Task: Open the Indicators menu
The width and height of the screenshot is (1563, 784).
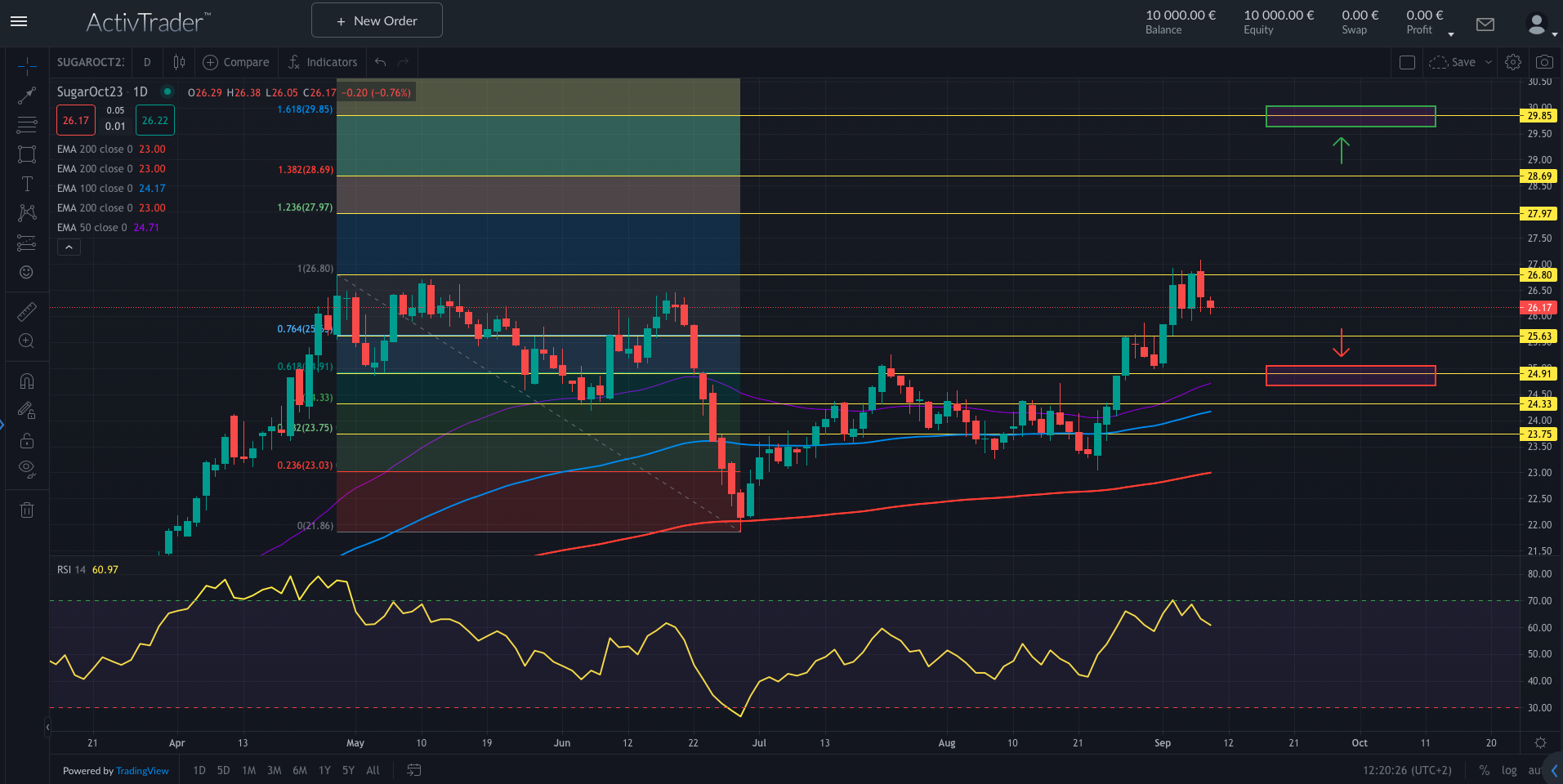Action: point(323,62)
